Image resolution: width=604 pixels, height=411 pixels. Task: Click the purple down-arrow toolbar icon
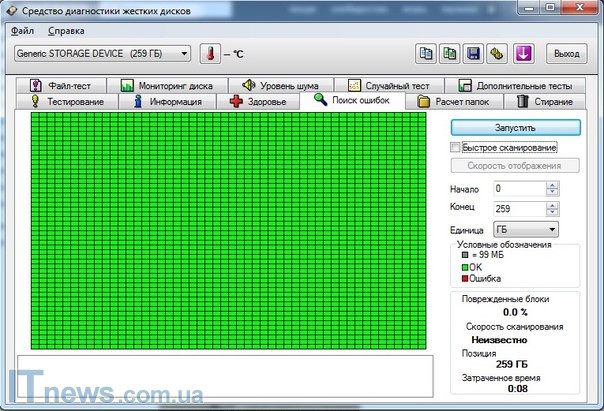tap(524, 53)
